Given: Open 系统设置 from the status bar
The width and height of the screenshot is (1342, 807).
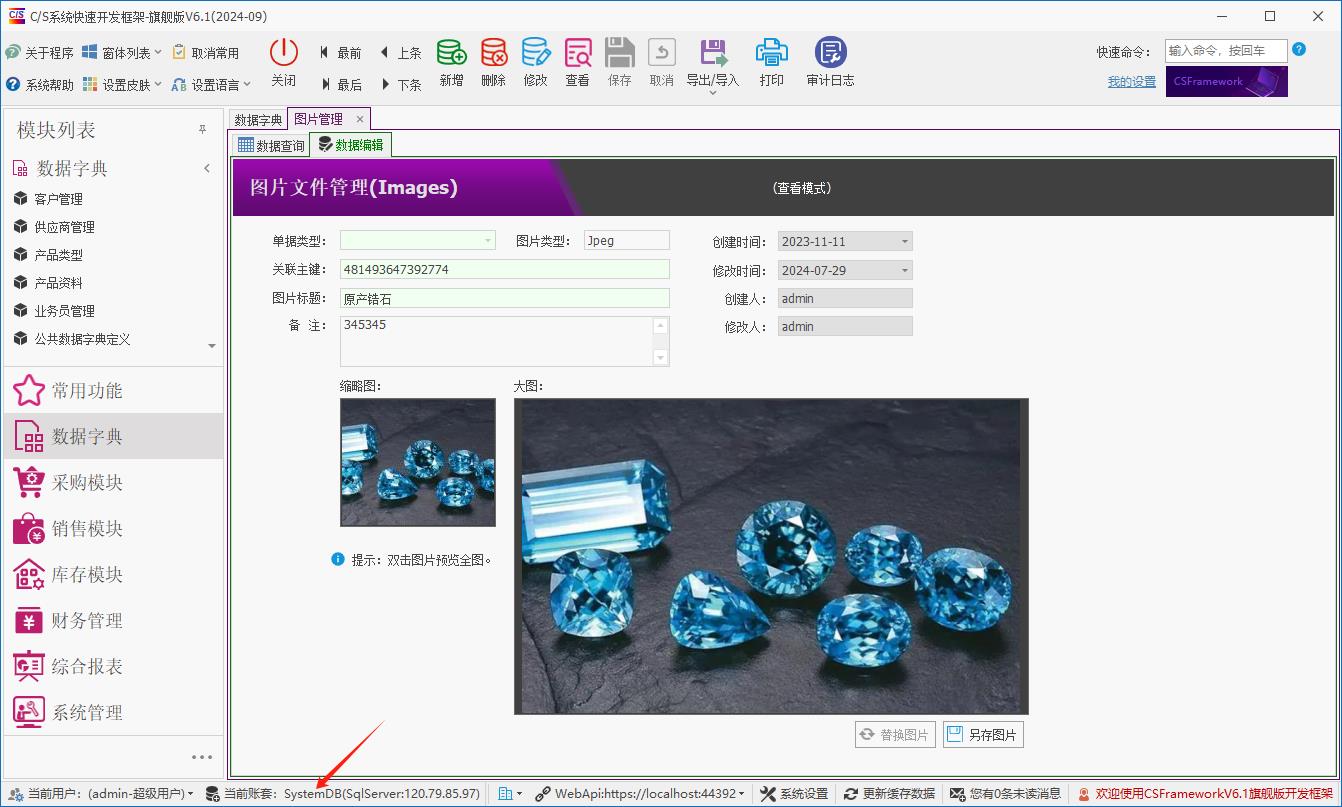Looking at the screenshot, I should (x=793, y=791).
